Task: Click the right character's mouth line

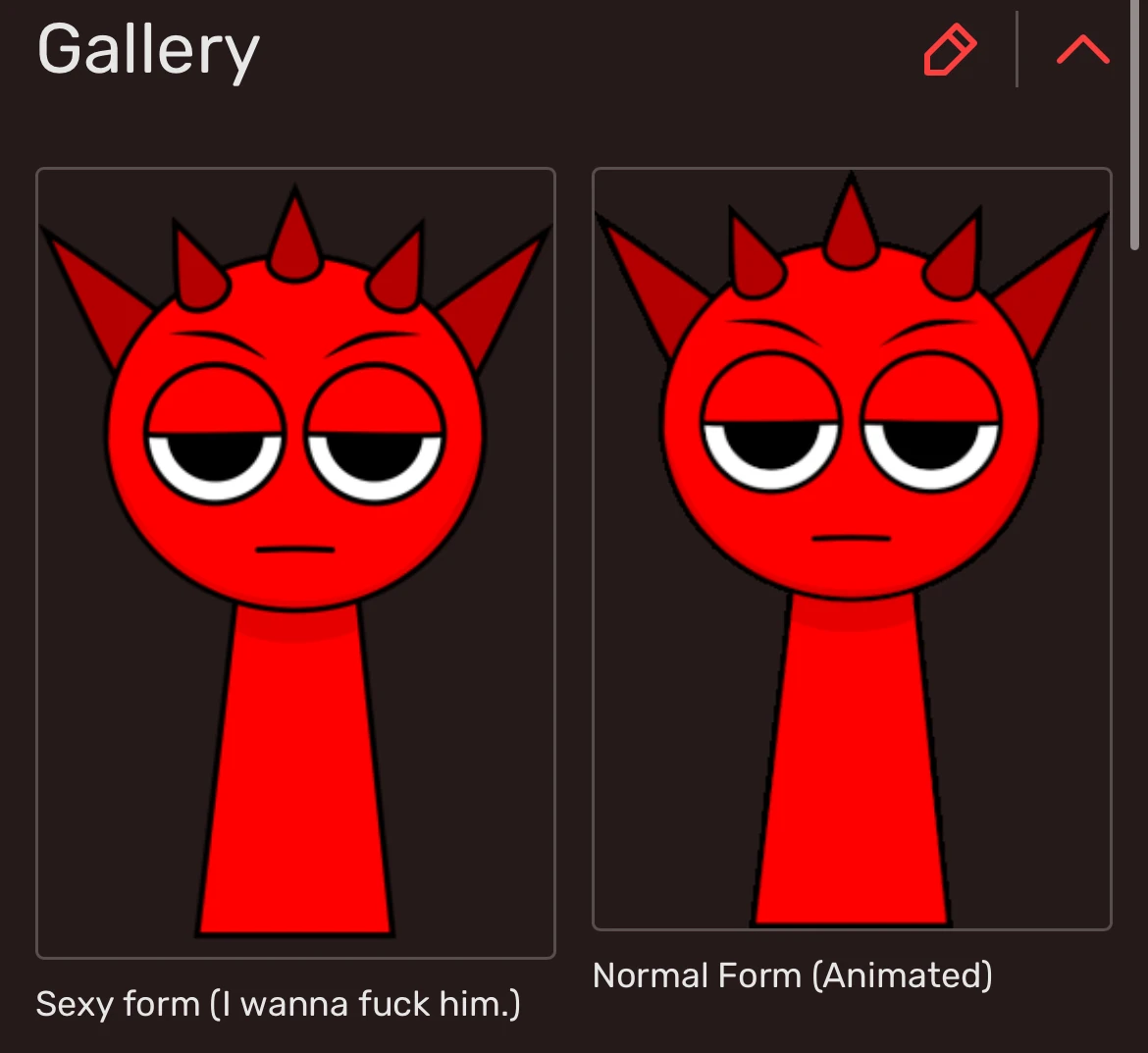Action: click(x=852, y=538)
